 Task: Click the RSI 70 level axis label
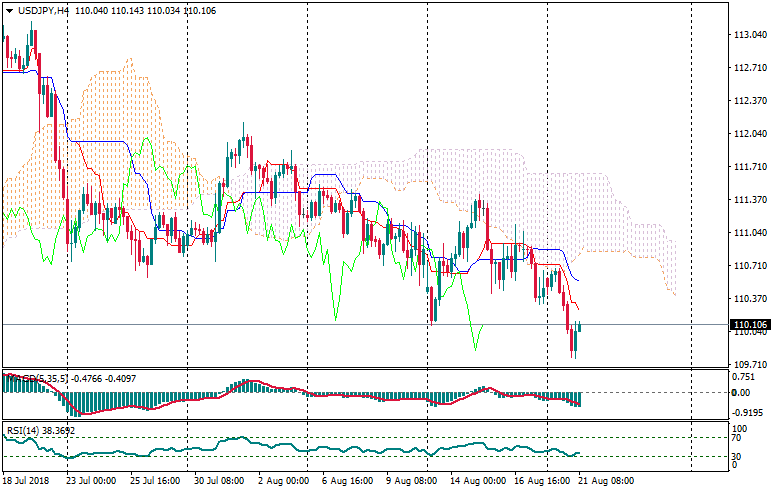(737, 438)
